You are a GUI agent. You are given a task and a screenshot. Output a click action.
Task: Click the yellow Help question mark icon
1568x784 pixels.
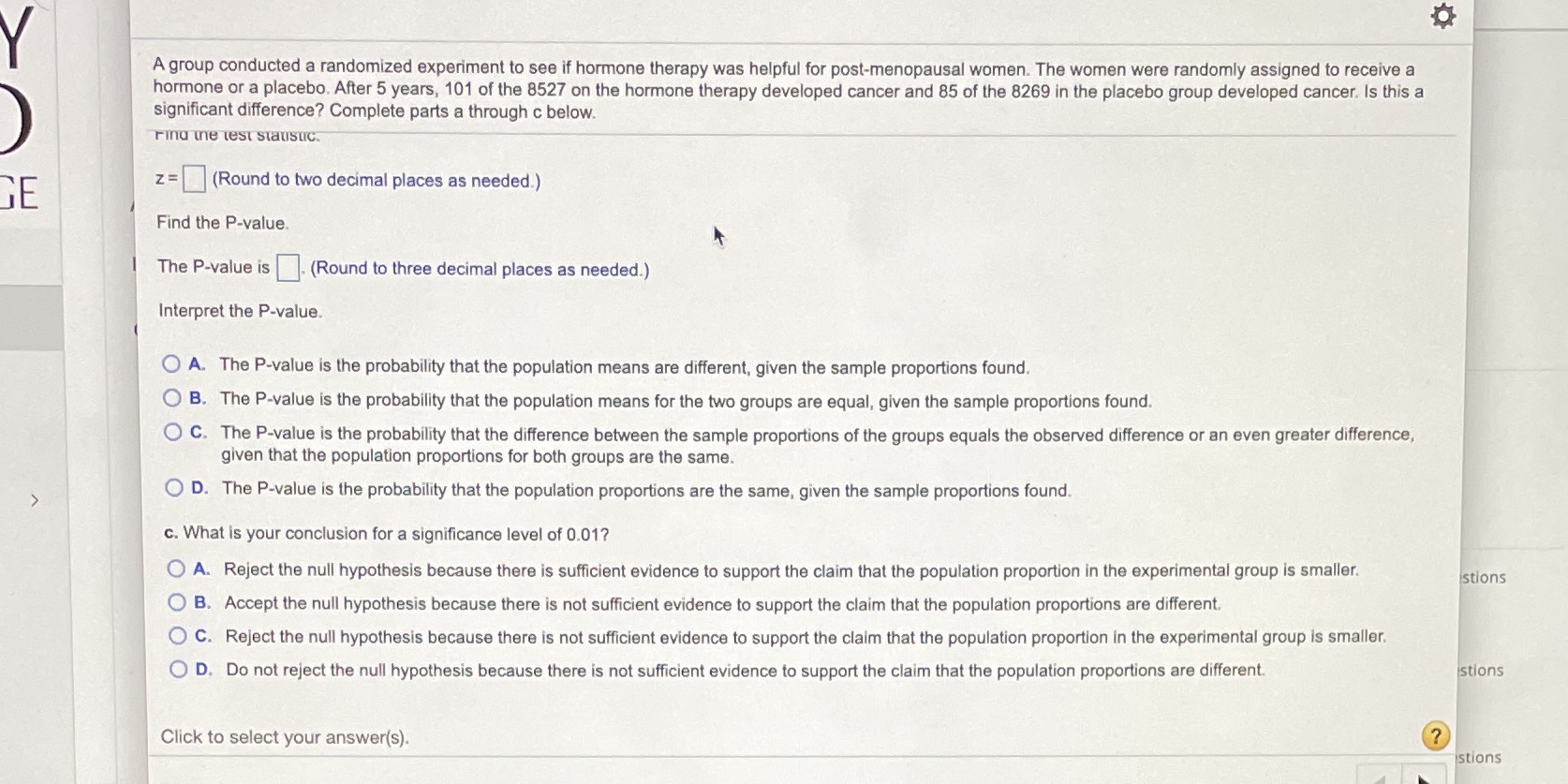click(x=1435, y=737)
